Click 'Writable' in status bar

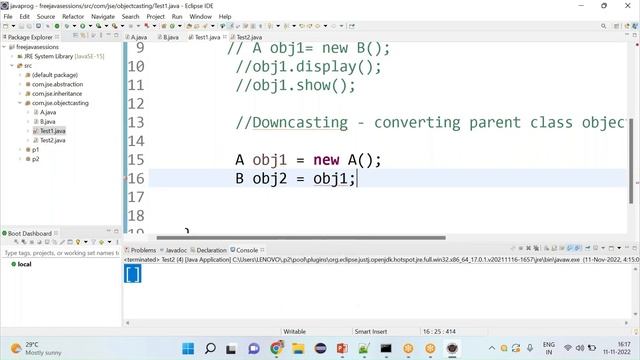pyautogui.click(x=294, y=331)
